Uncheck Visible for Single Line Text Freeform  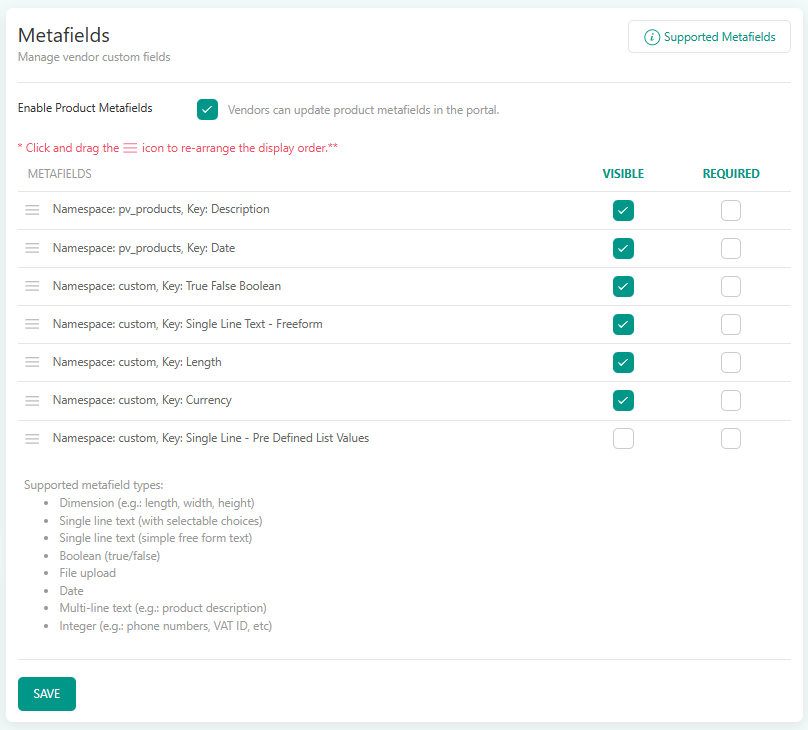point(623,324)
